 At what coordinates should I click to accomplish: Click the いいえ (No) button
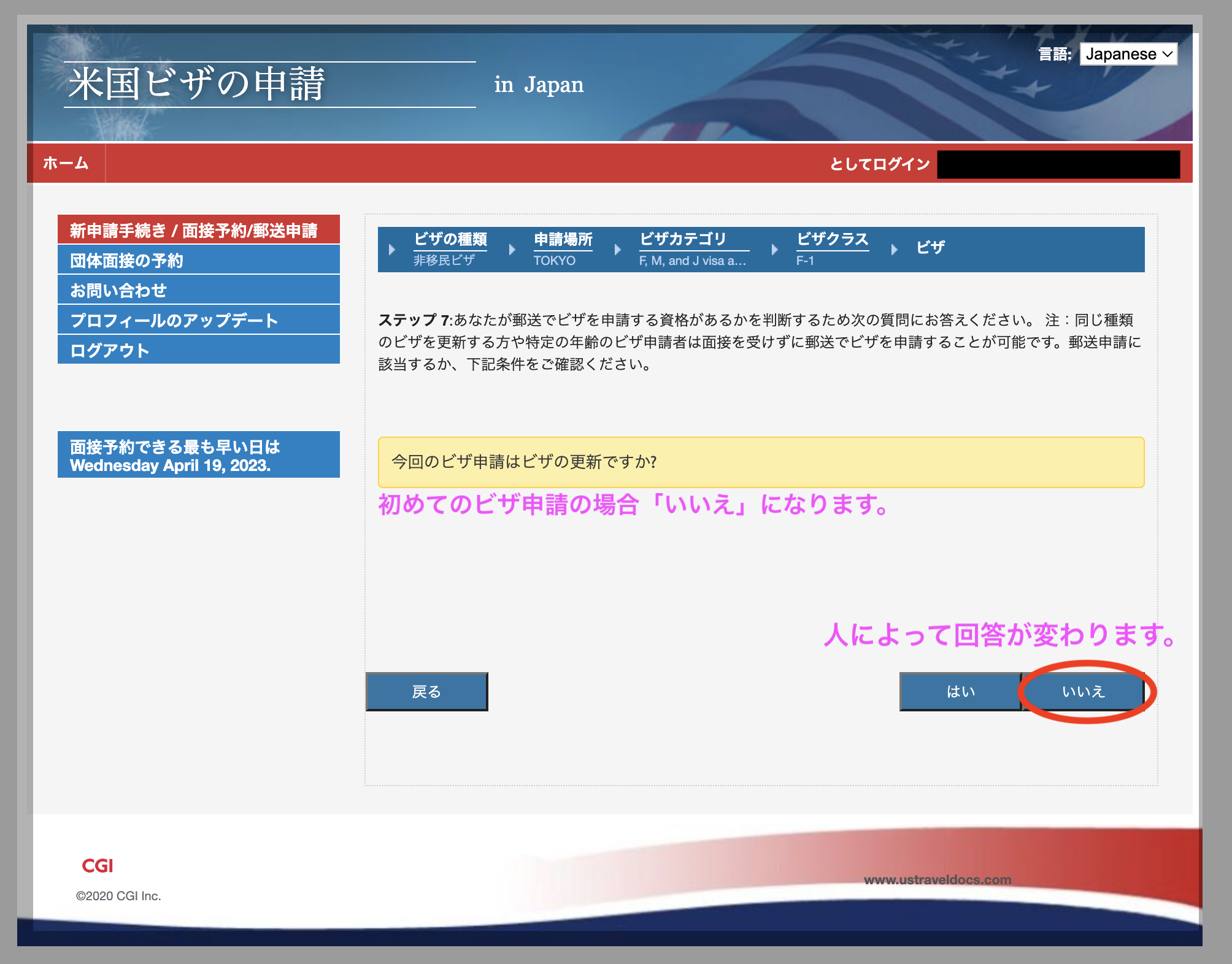[1083, 692]
